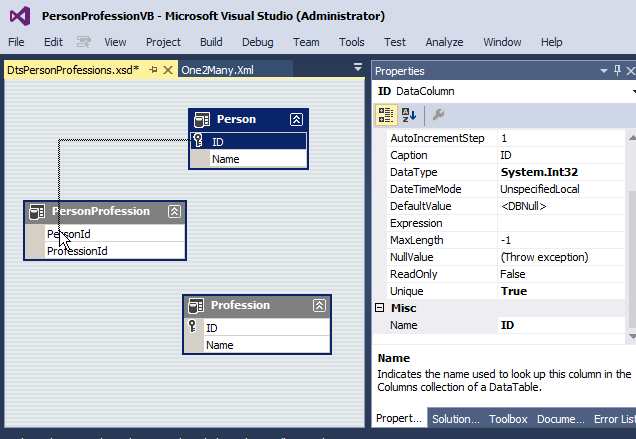Edit the Misc Name value ID
The height and width of the screenshot is (439, 636).
pyautogui.click(x=561, y=325)
